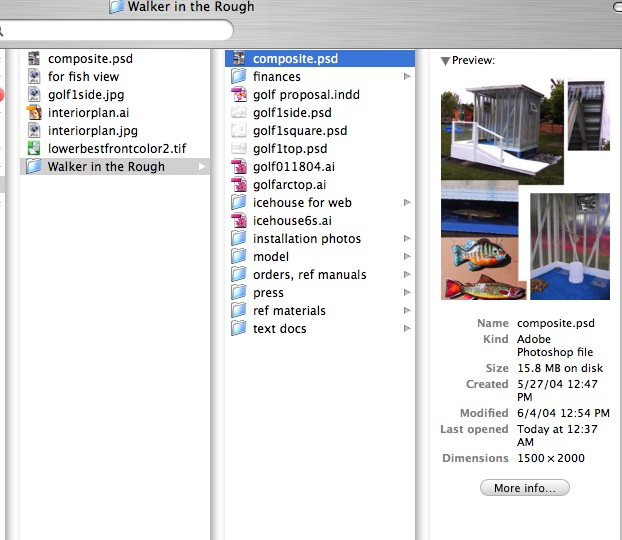Expand the ref materials folder arrow

(407, 311)
